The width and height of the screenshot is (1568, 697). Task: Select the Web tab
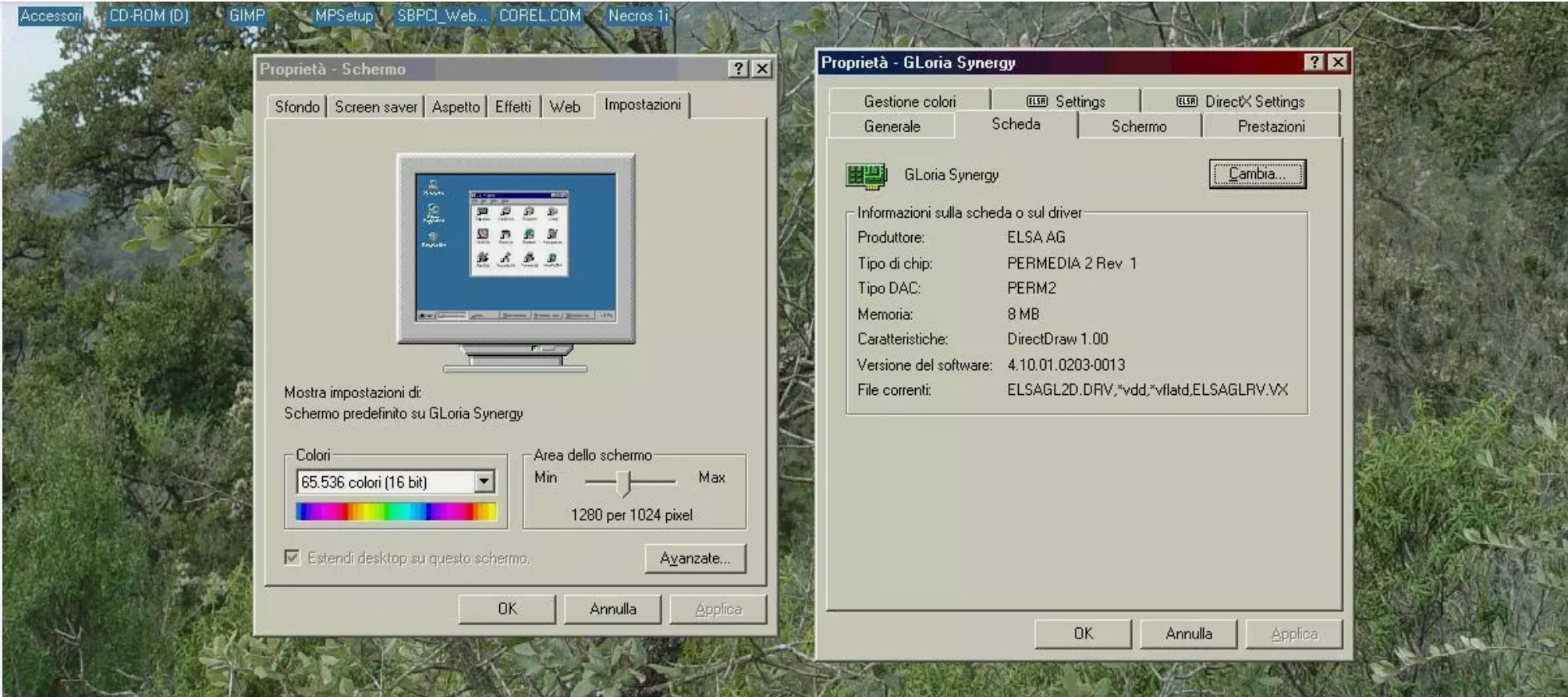point(565,107)
